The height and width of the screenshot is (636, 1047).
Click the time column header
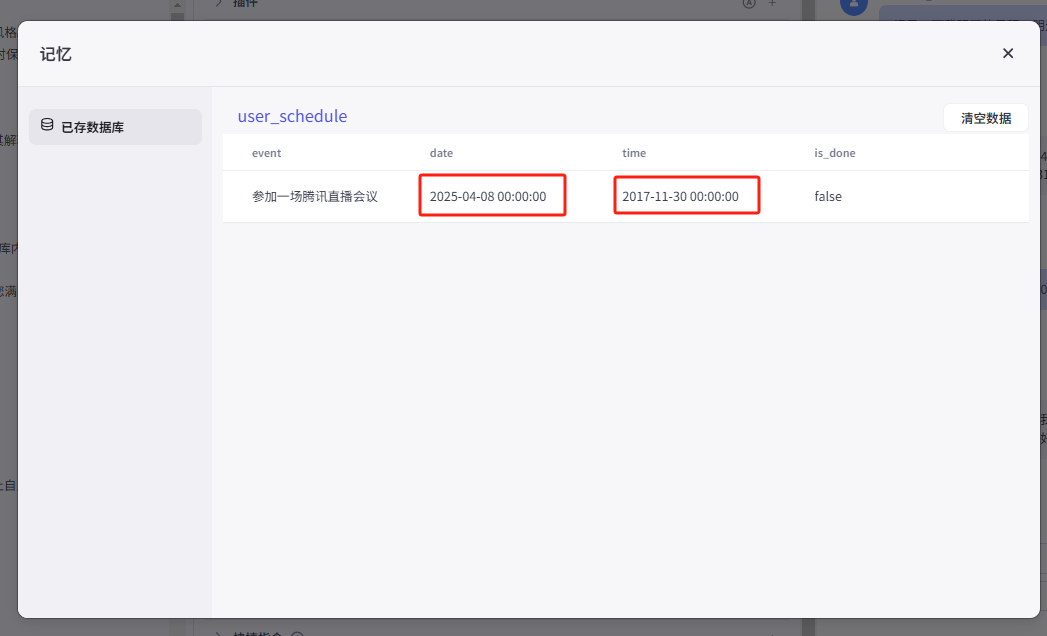click(x=634, y=153)
